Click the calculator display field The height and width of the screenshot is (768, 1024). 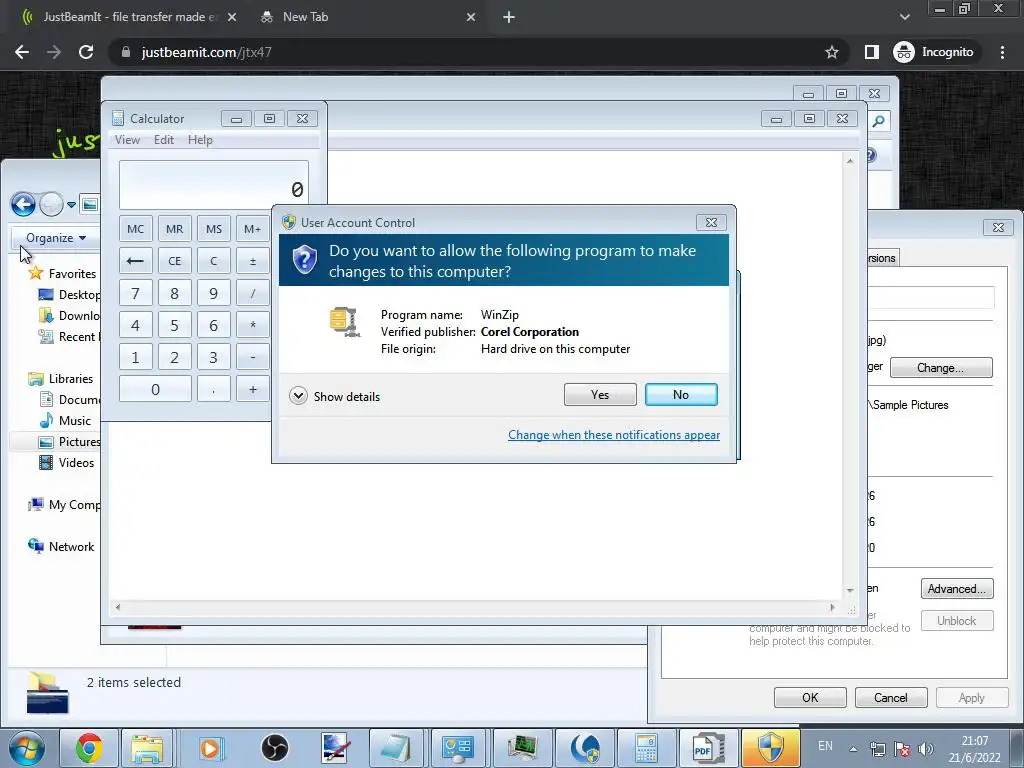(x=214, y=185)
